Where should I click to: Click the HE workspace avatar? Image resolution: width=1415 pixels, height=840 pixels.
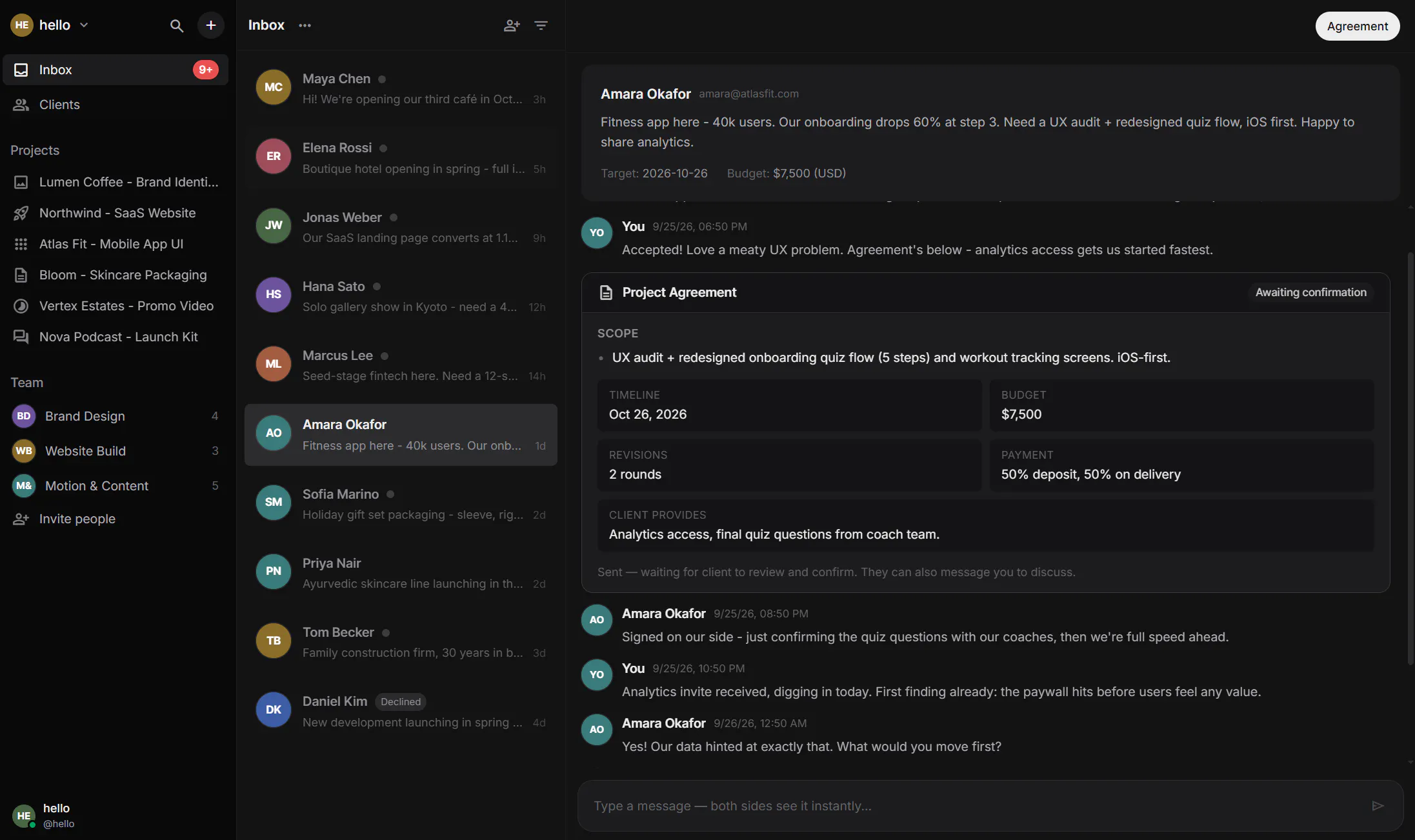[x=22, y=25]
